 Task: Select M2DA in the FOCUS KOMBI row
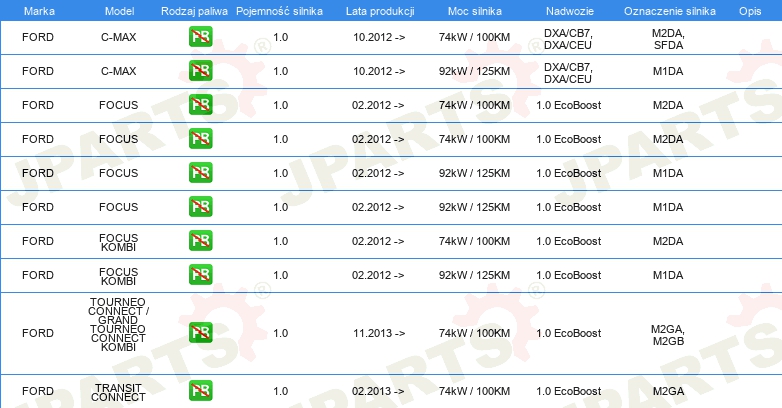(668, 241)
